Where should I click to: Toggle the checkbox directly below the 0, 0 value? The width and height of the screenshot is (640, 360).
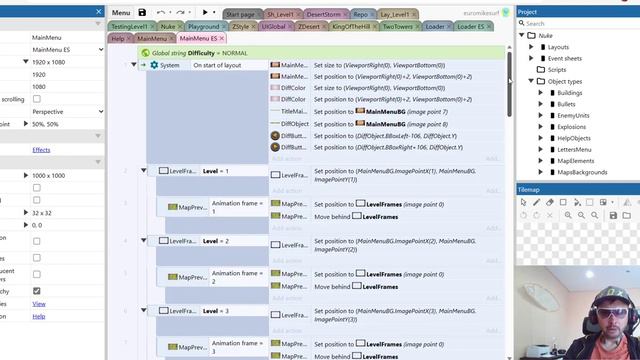(37, 241)
